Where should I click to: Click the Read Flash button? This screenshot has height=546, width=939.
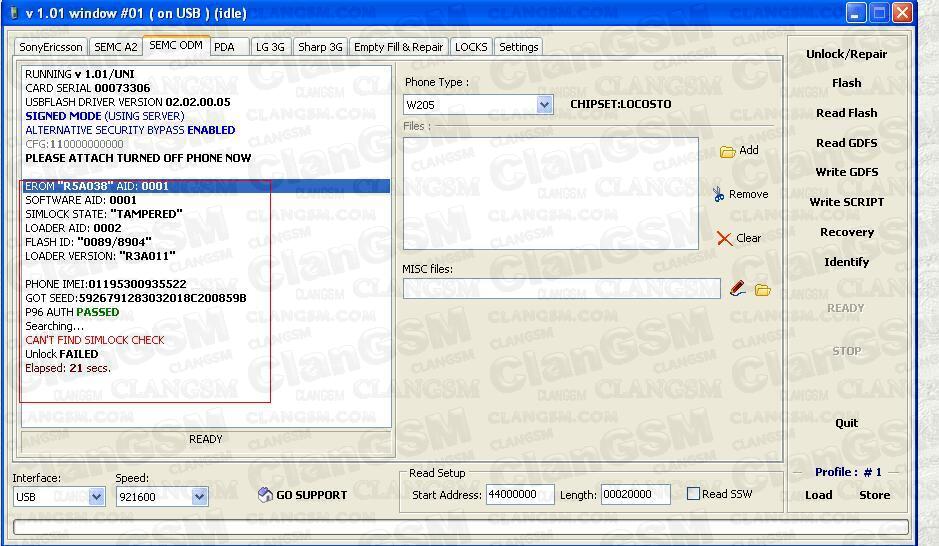[846, 113]
